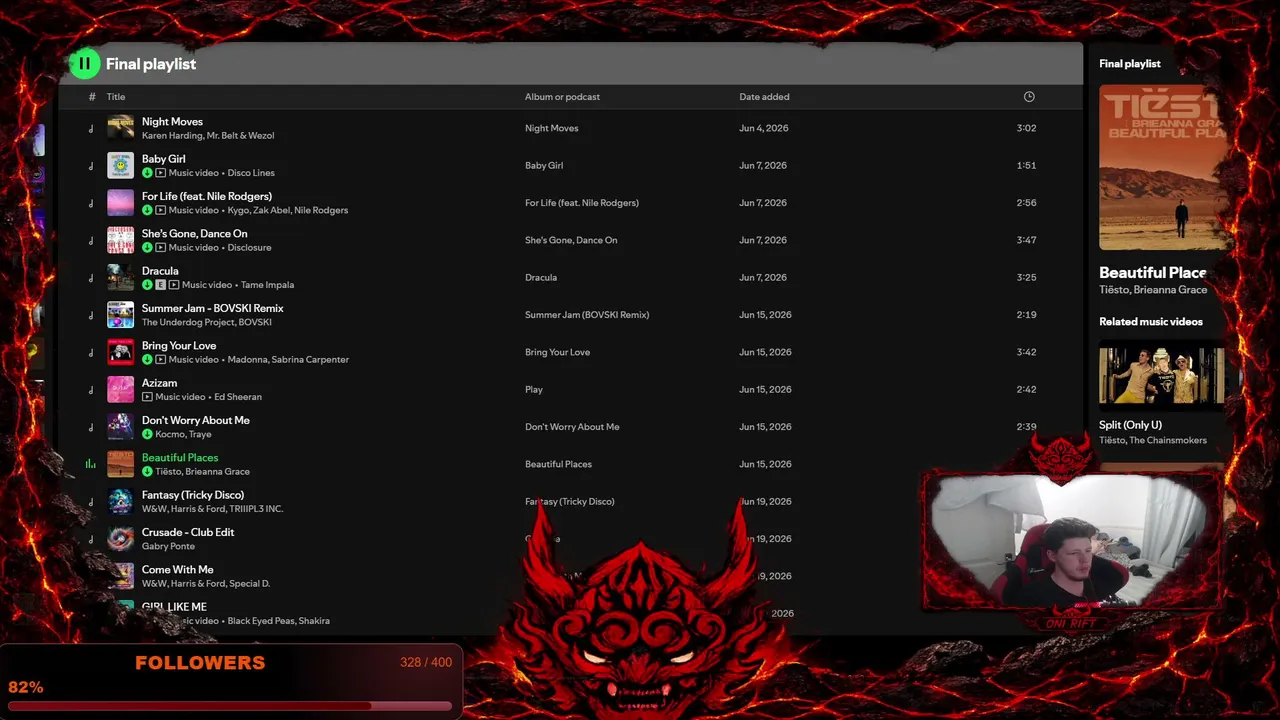Click the music video icon under For Life
1280x720 pixels.
point(160,210)
